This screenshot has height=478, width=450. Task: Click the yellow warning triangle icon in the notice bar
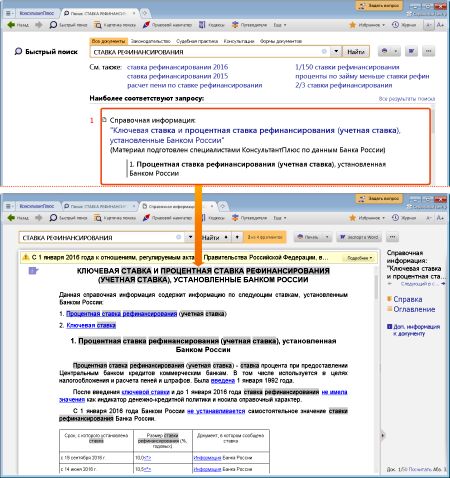coord(26,257)
